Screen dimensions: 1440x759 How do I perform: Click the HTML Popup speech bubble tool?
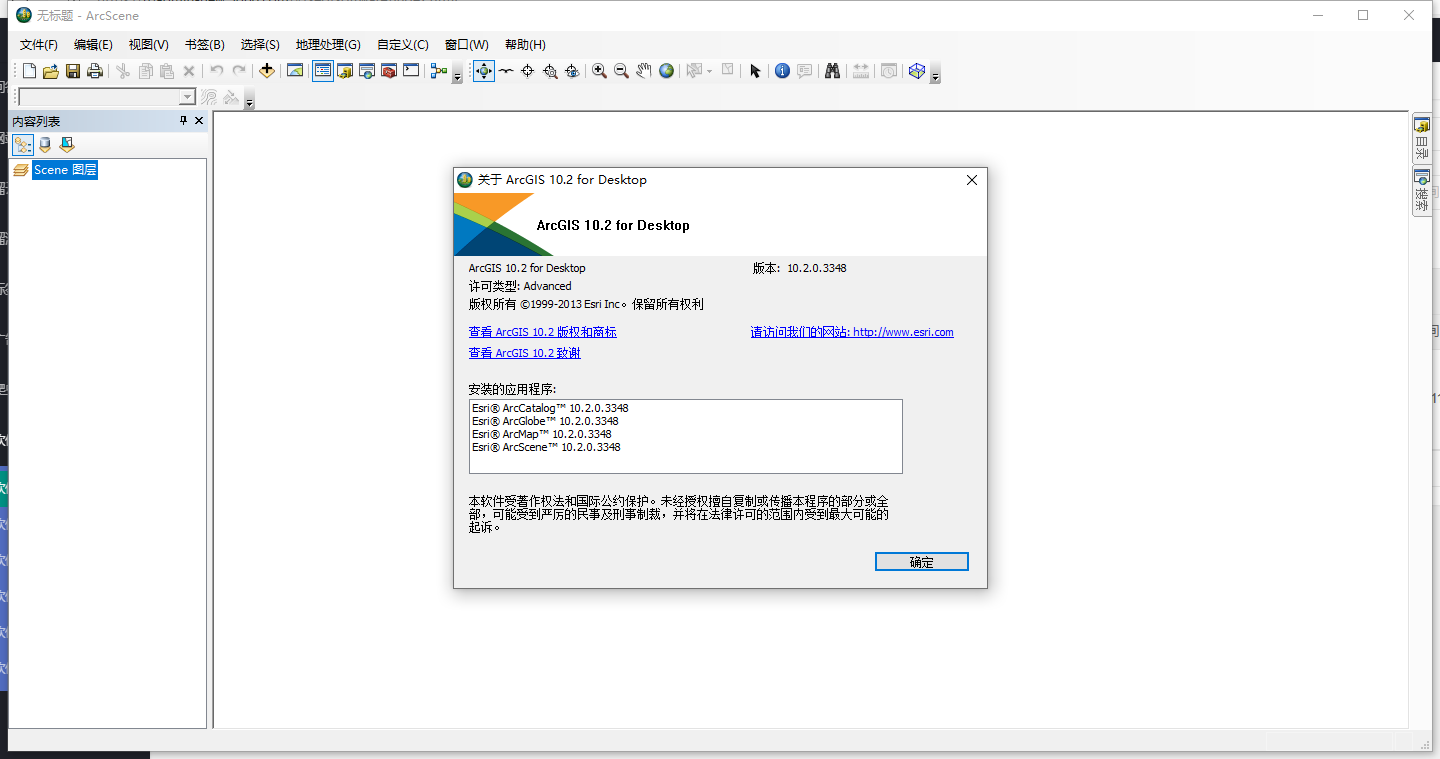805,71
